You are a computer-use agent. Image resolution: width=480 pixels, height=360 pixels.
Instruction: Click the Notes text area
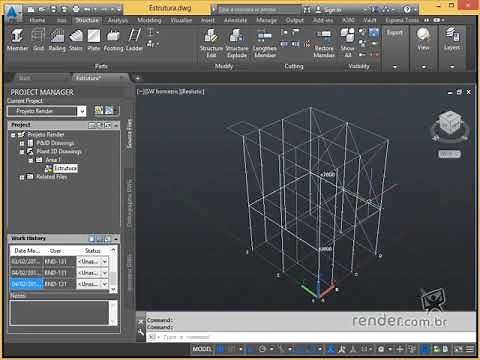[x=60, y=312]
